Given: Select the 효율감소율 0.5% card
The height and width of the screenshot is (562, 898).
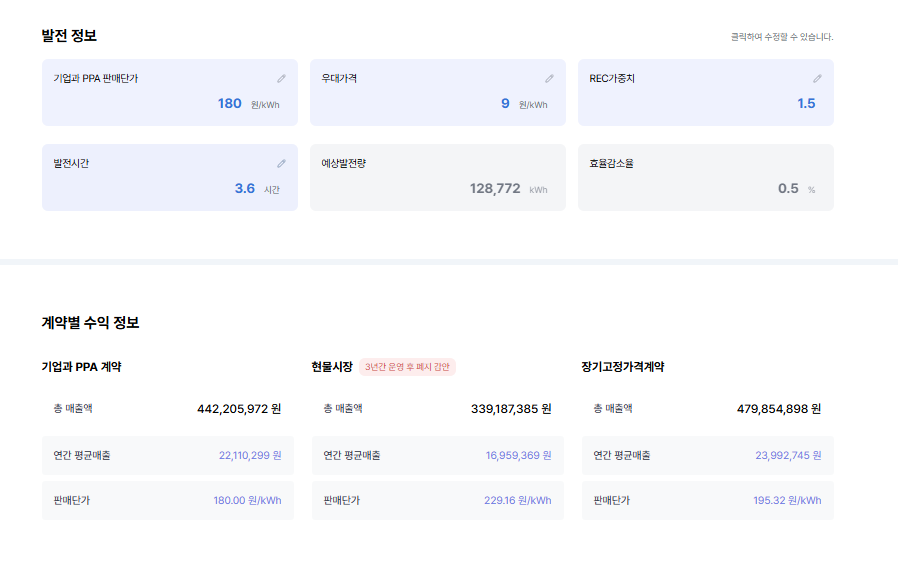Looking at the screenshot, I should (x=706, y=178).
